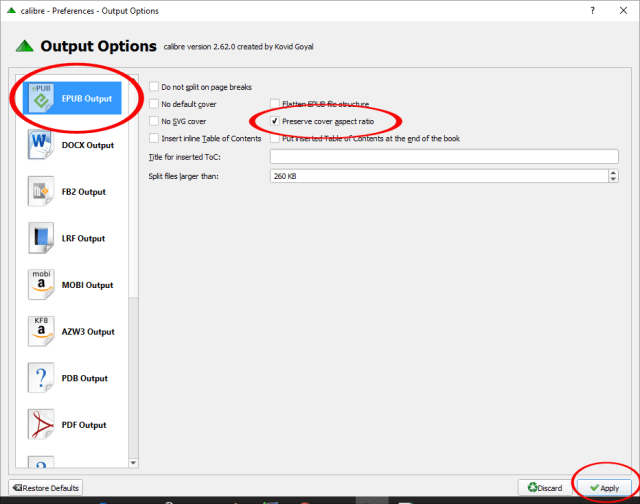Click the scroll down arrow of format list
The image size is (640, 504).
coord(133,463)
